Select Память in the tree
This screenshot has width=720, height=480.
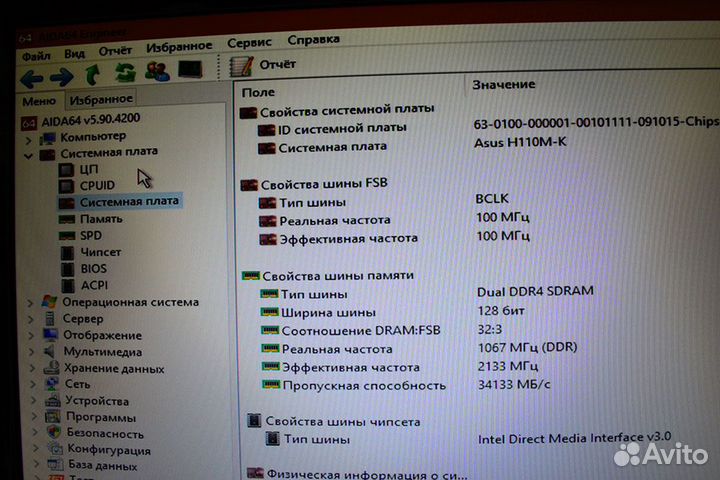click(x=101, y=219)
